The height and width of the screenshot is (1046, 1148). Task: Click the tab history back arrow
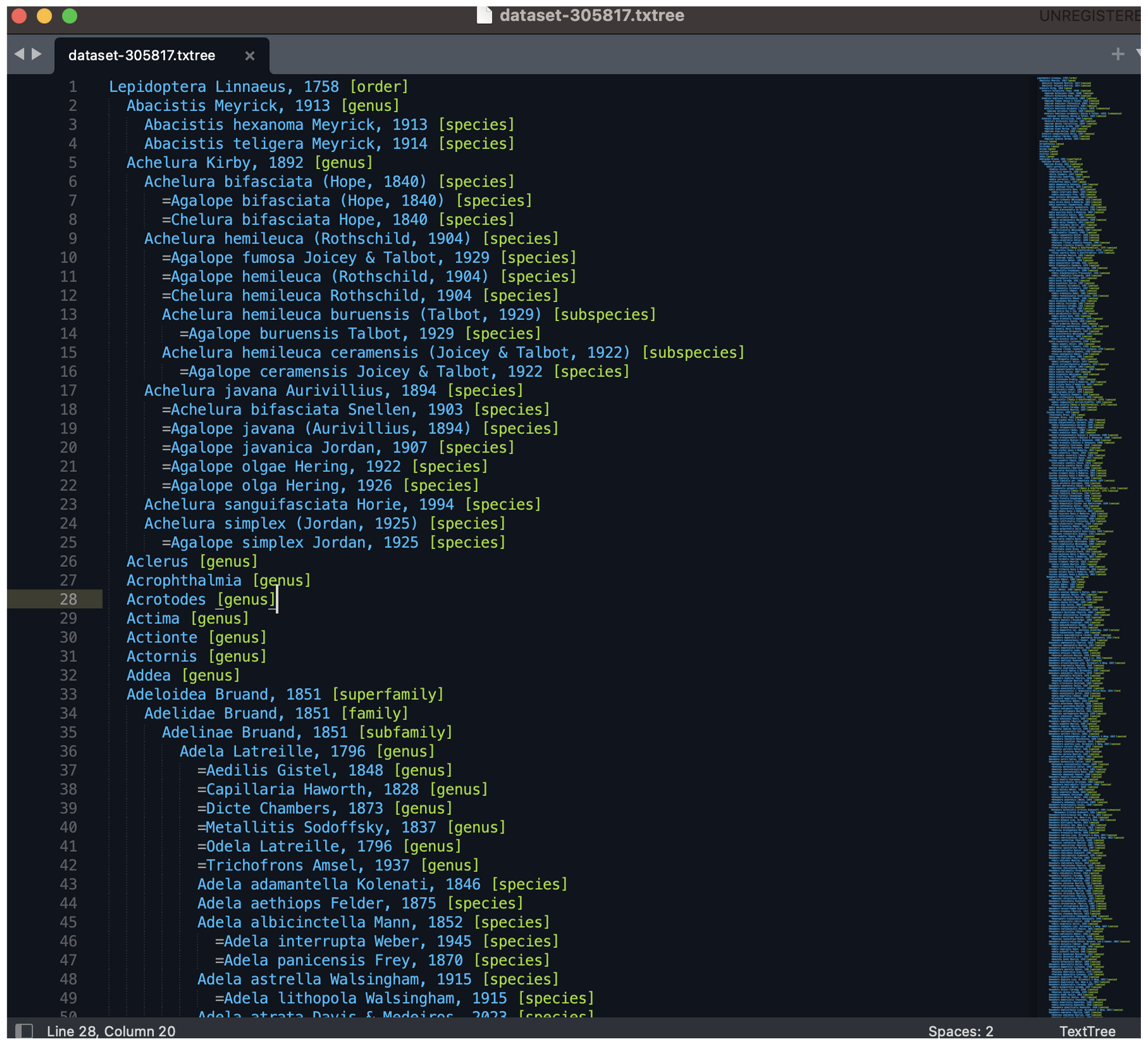[19, 54]
